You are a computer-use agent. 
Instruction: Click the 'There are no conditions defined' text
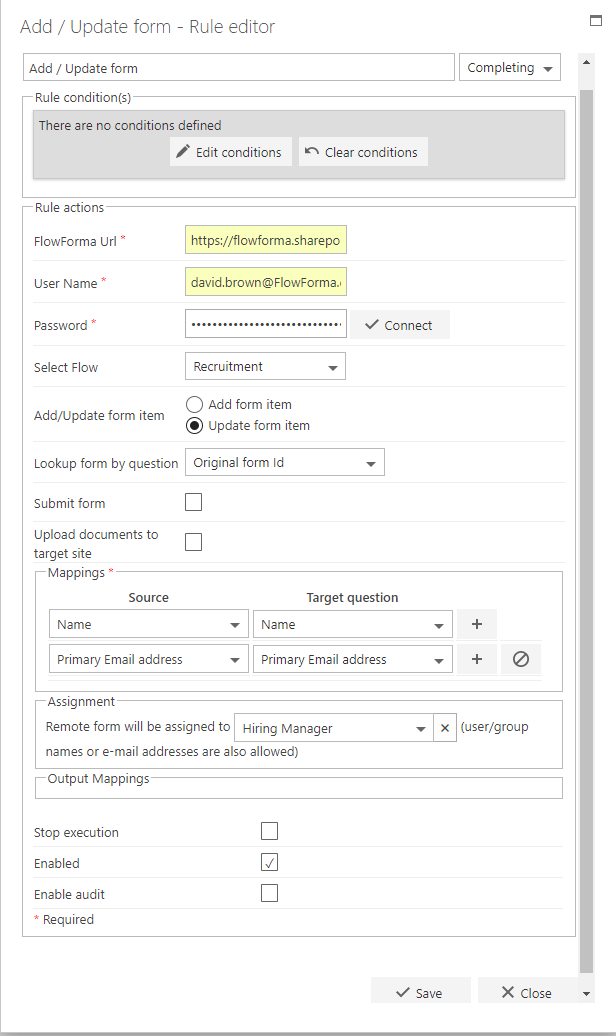pyautogui.click(x=130, y=126)
